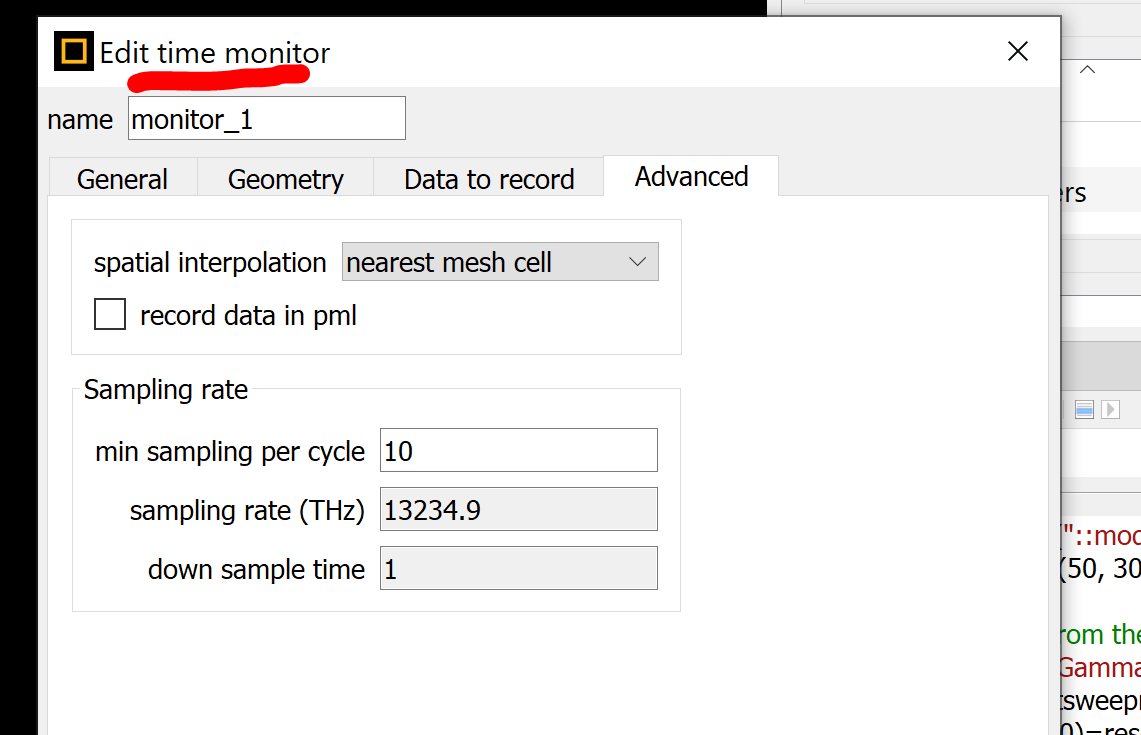Click the orange square icon in the title bar
The height and width of the screenshot is (735, 1141).
(74, 52)
